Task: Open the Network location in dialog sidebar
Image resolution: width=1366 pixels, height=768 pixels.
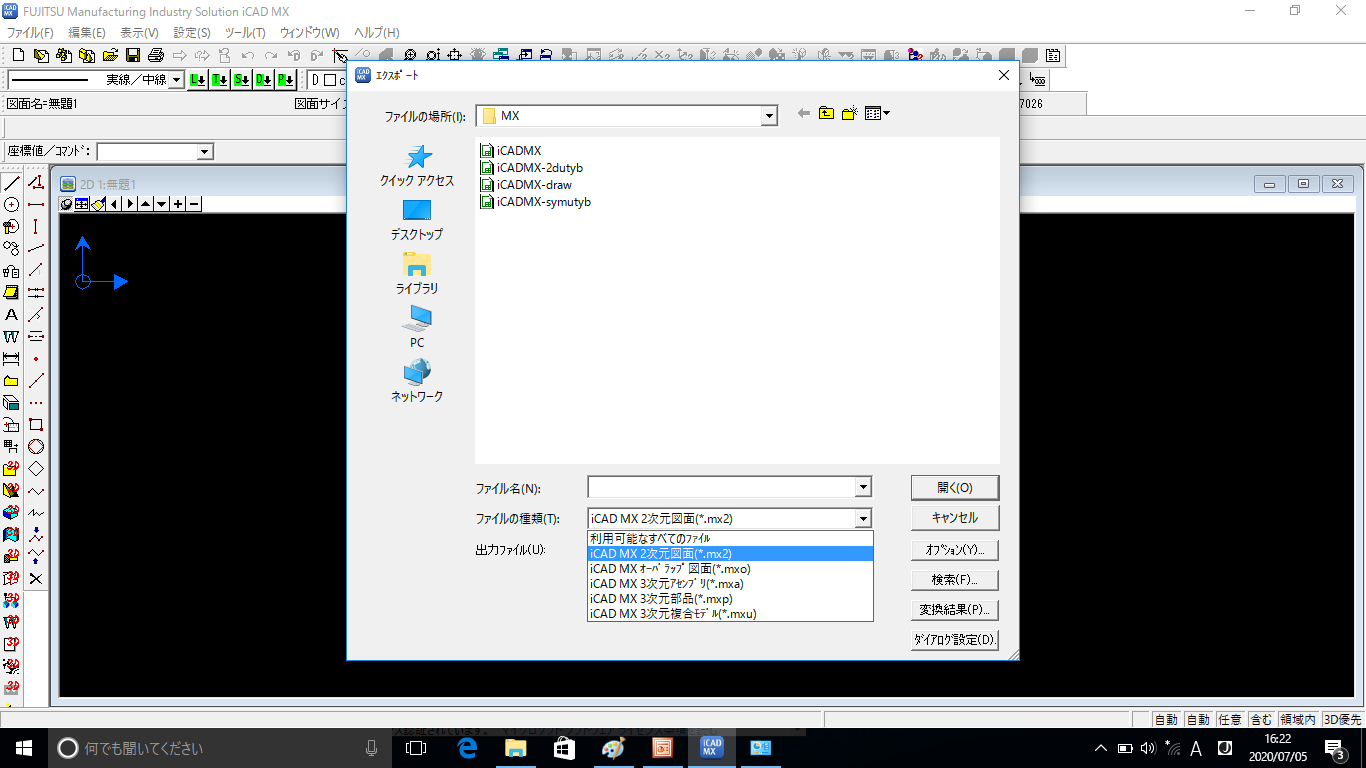Action: click(417, 382)
